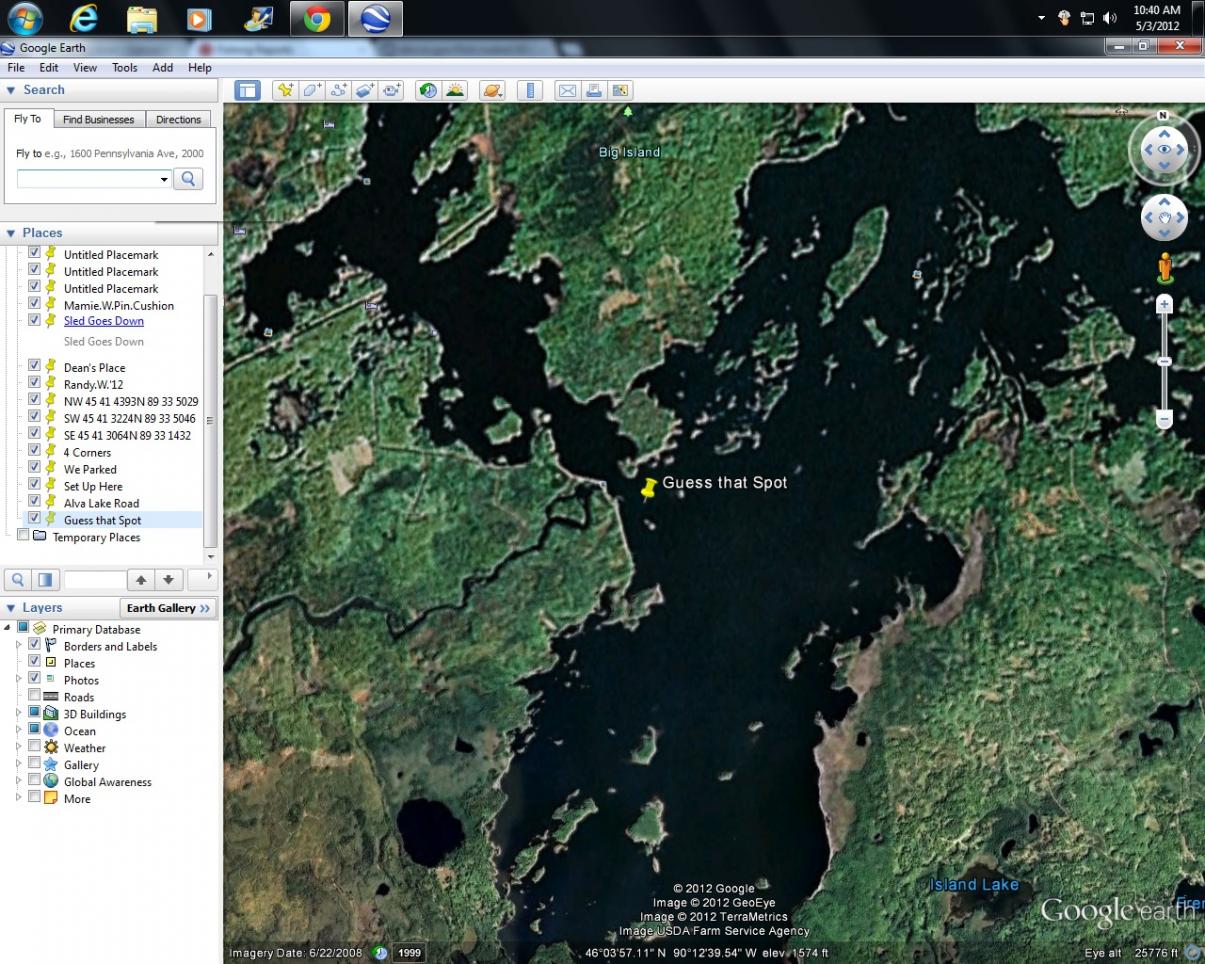Image resolution: width=1205 pixels, height=964 pixels.
Task: Click the Email envelope toolbar icon
Action: click(x=567, y=91)
